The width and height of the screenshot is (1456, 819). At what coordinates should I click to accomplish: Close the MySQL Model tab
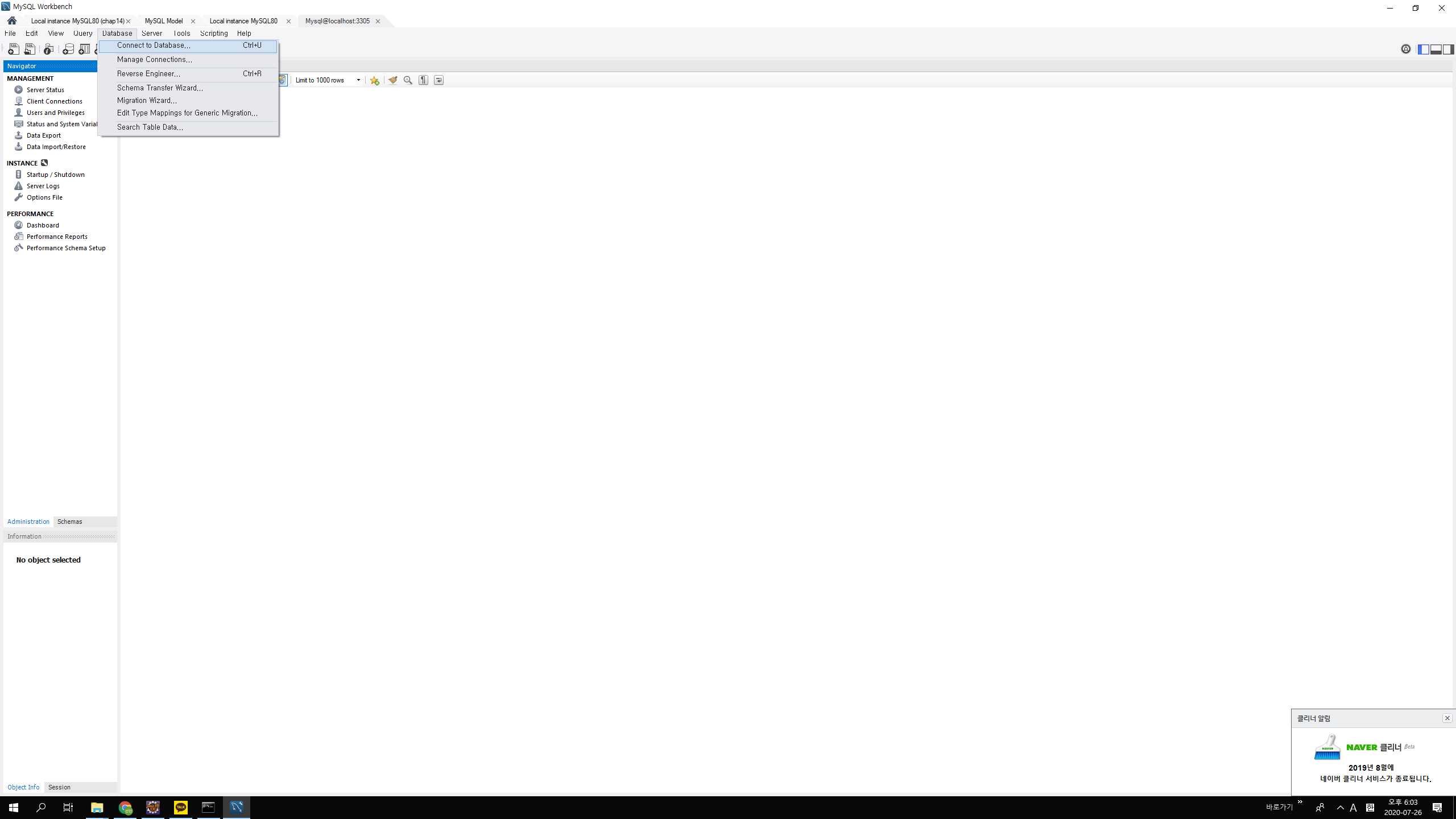coord(193,22)
